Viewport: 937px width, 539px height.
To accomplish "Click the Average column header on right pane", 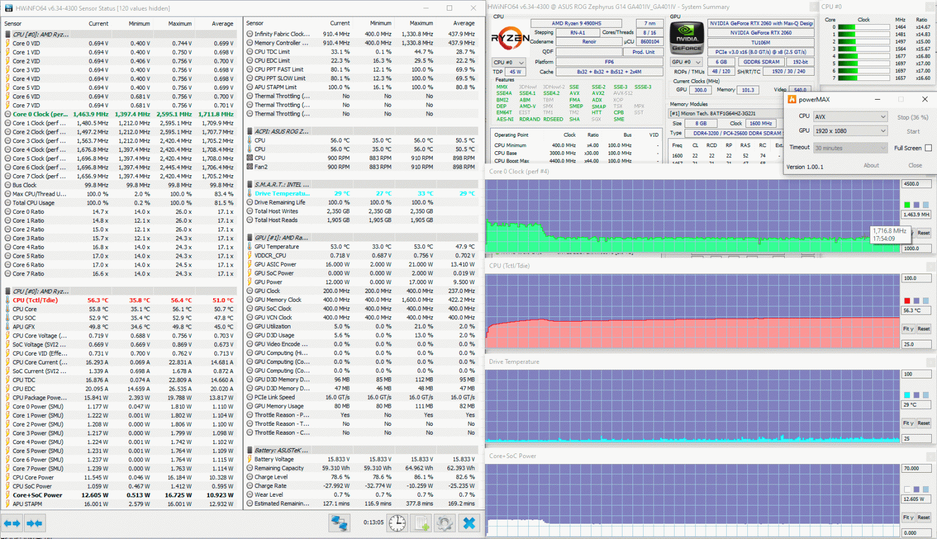I will tap(464, 23).
